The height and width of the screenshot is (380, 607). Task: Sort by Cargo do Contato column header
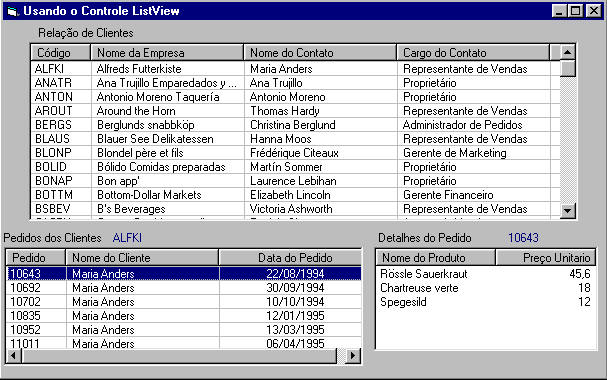[473, 53]
